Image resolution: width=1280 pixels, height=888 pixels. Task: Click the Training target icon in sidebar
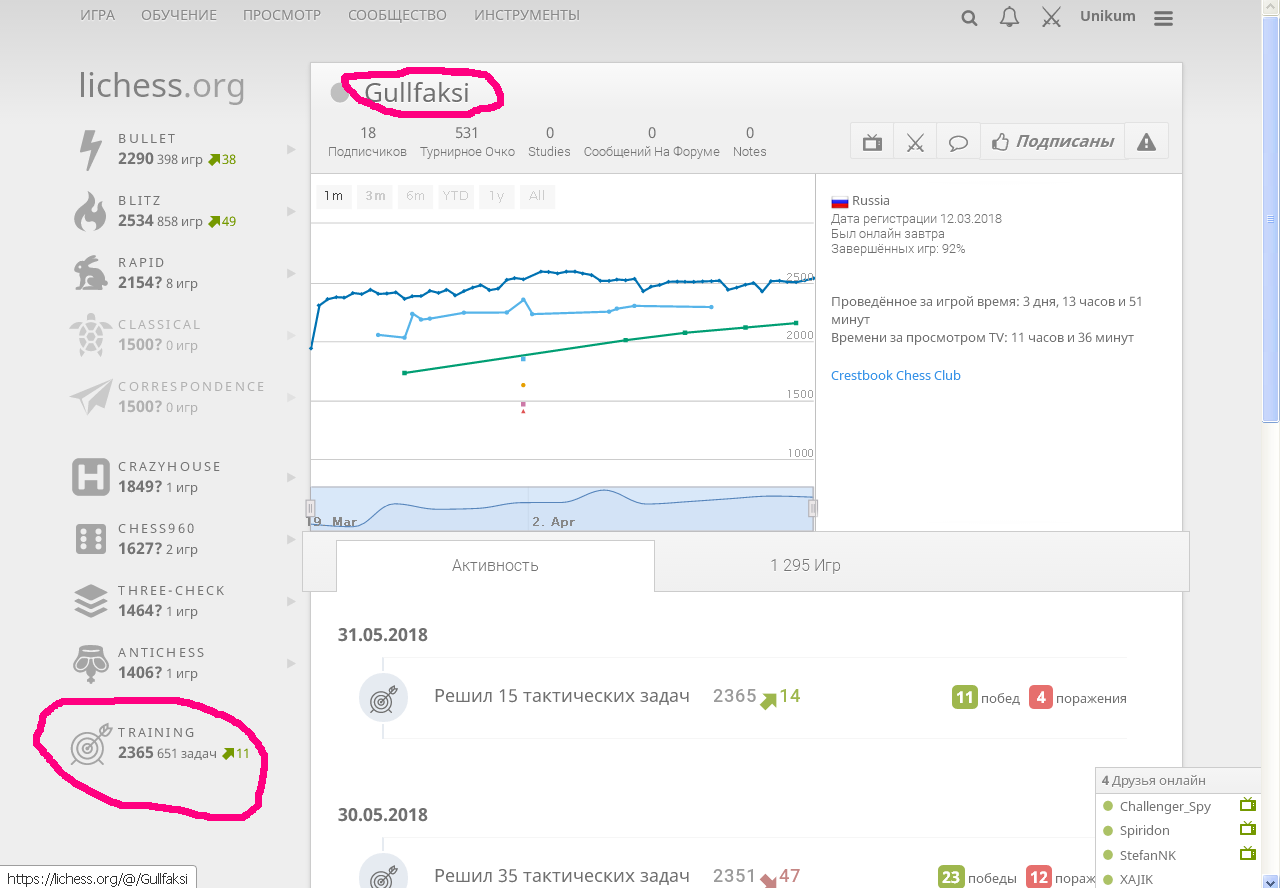[90, 745]
